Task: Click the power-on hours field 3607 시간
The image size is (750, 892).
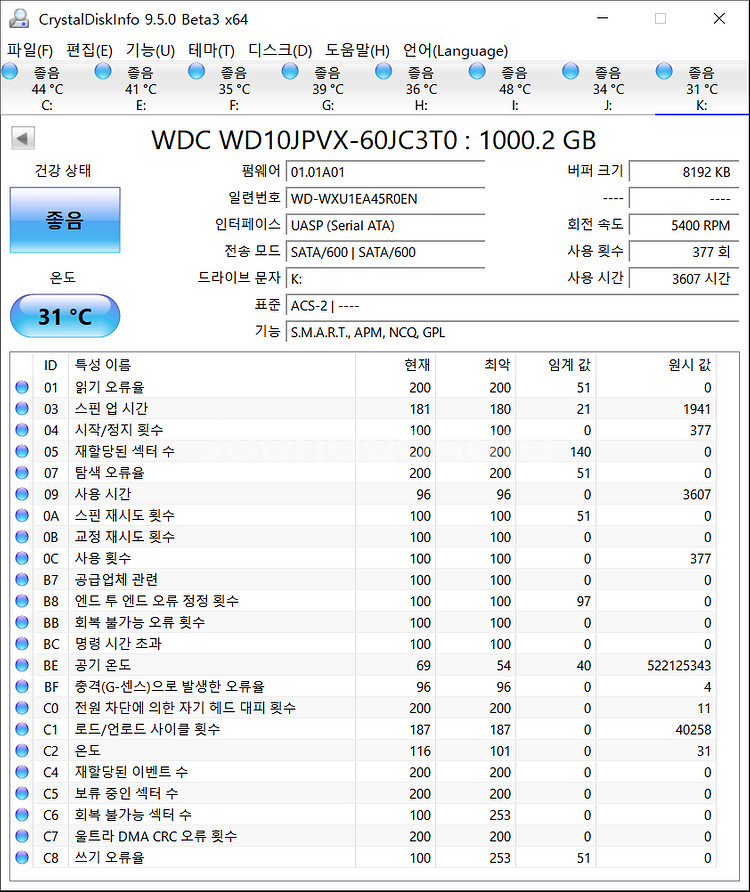Action: pos(684,279)
